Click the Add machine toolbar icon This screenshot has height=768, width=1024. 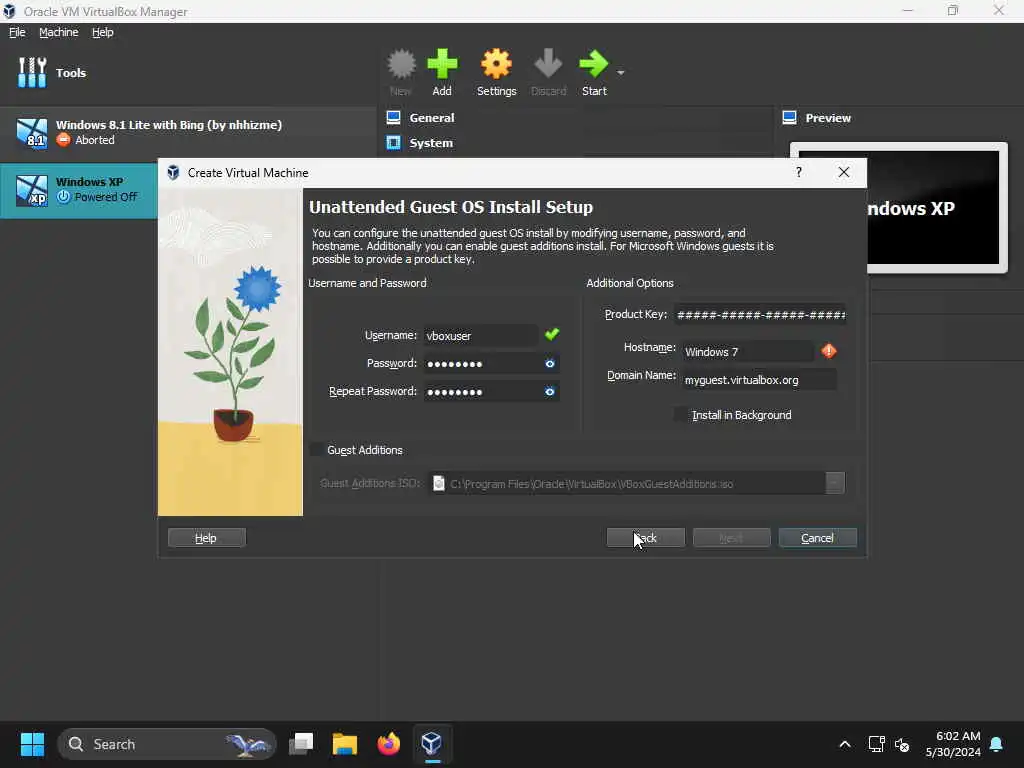click(x=442, y=64)
